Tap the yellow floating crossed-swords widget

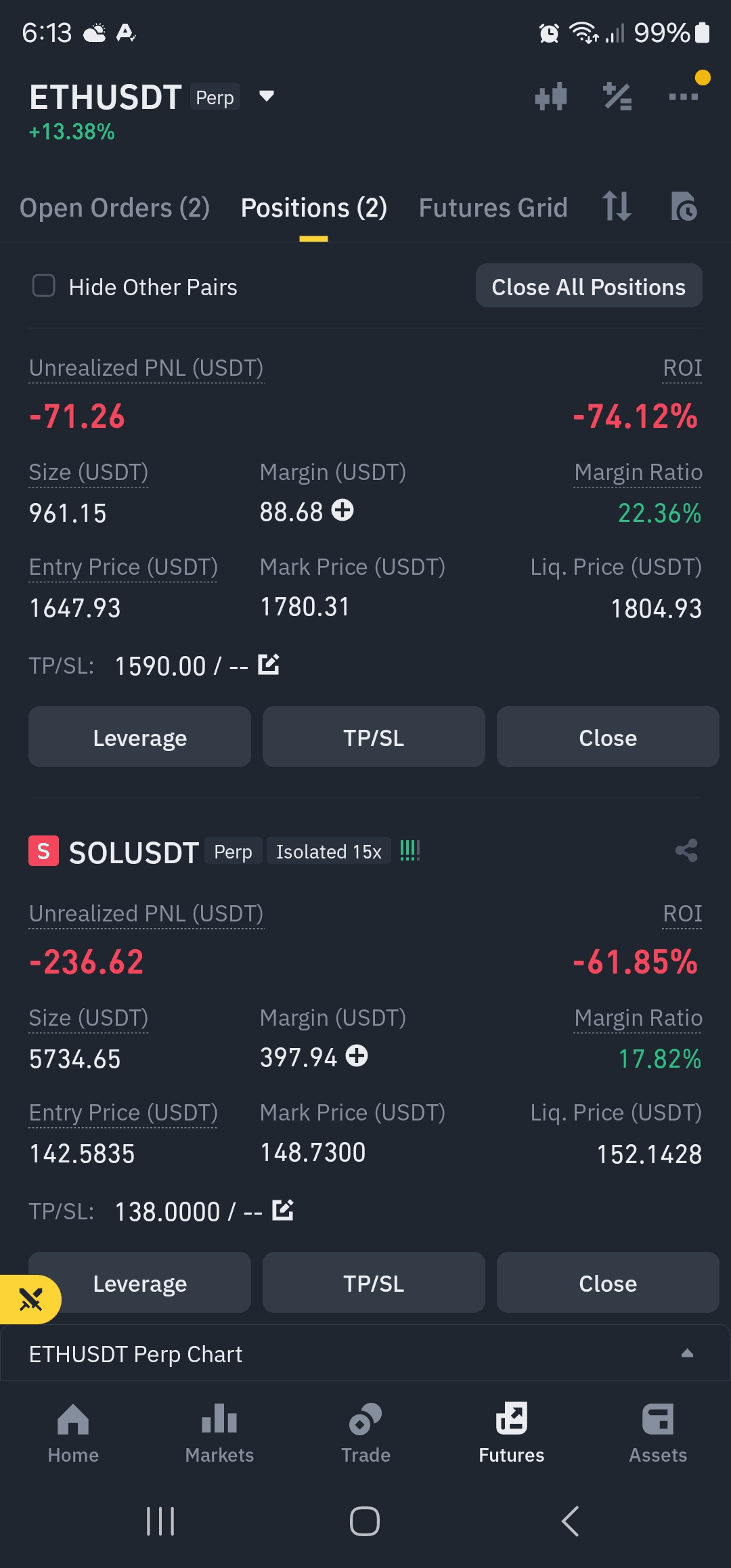[30, 1299]
